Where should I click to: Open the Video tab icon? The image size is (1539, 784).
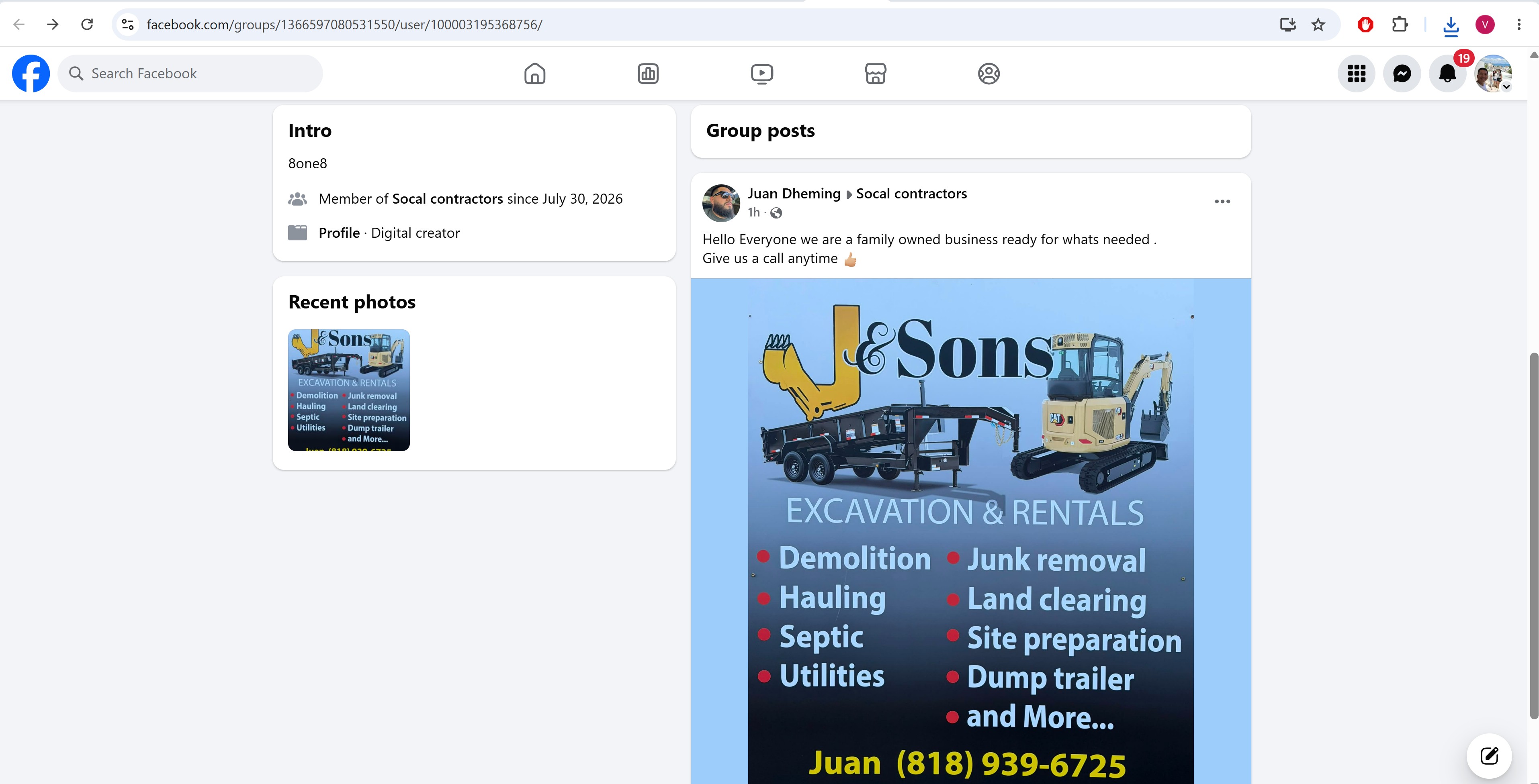tap(762, 73)
